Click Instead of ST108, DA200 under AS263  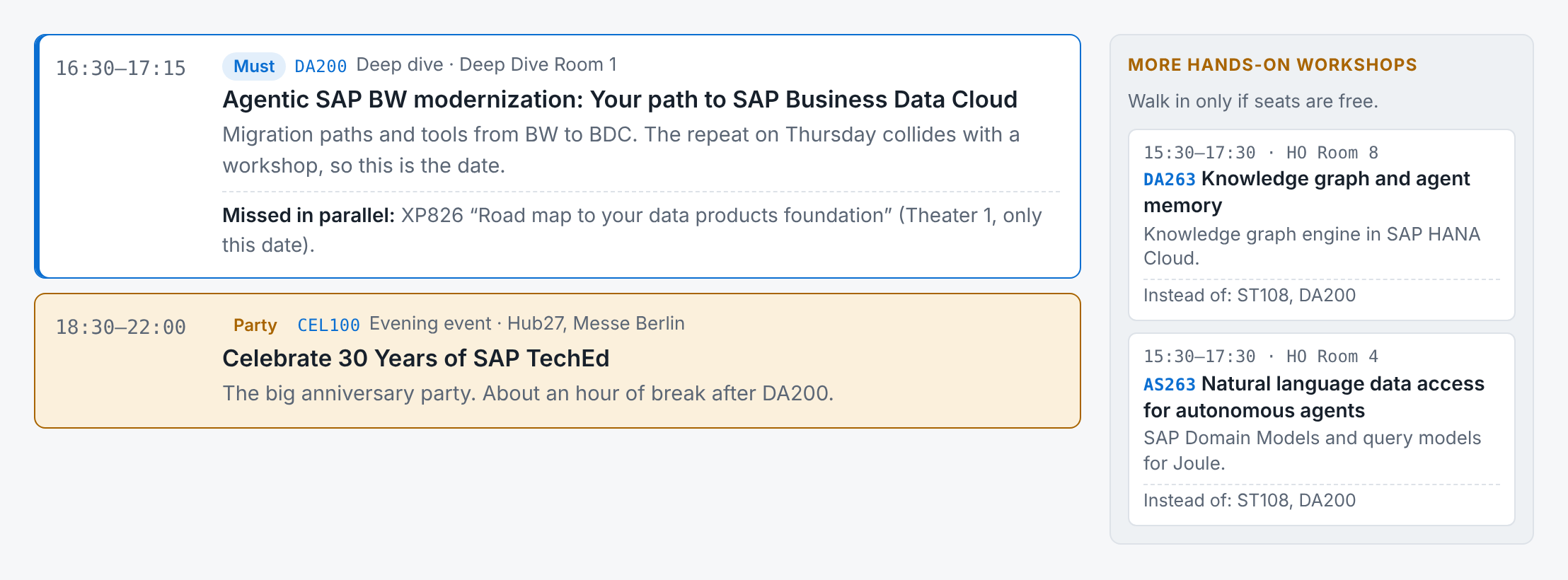1250,501
